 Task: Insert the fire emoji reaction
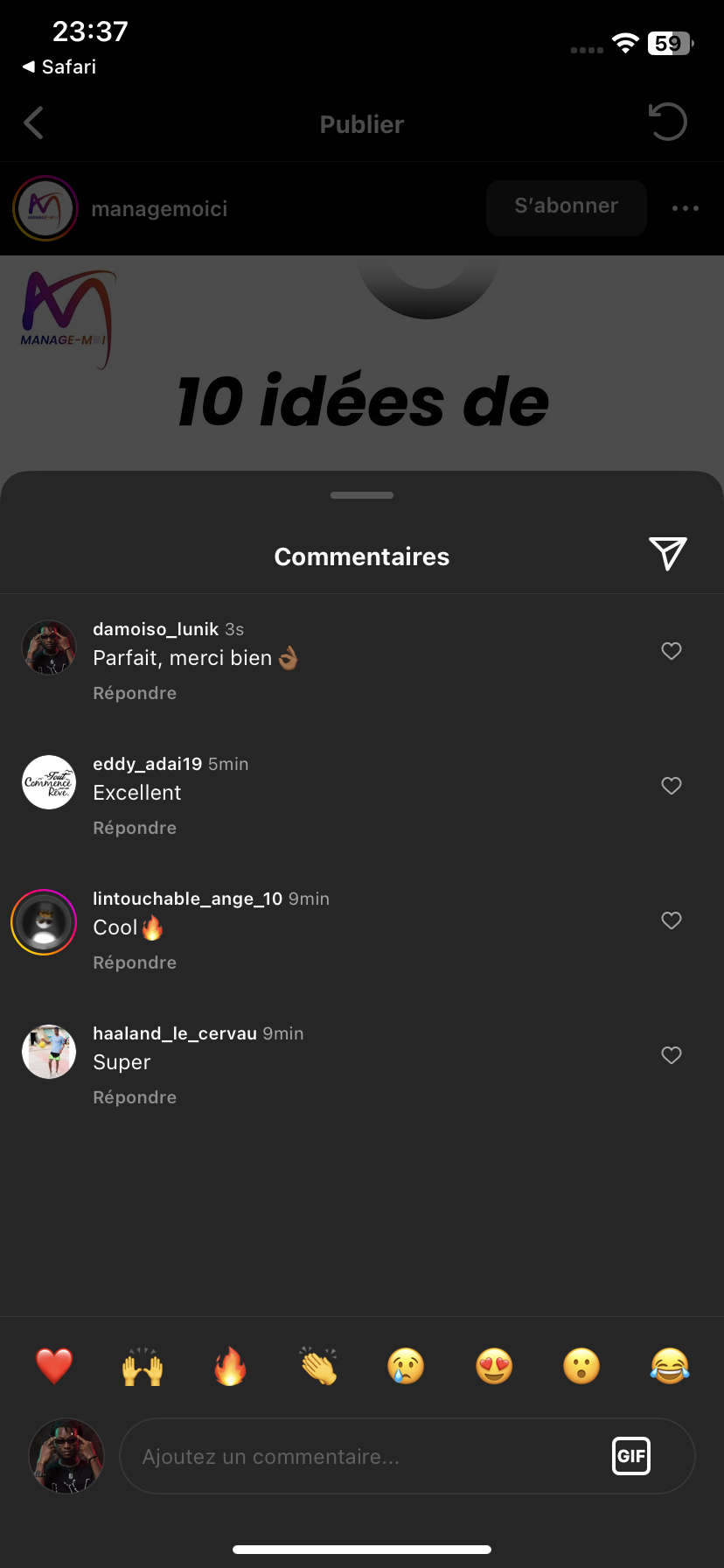pyautogui.click(x=230, y=1366)
